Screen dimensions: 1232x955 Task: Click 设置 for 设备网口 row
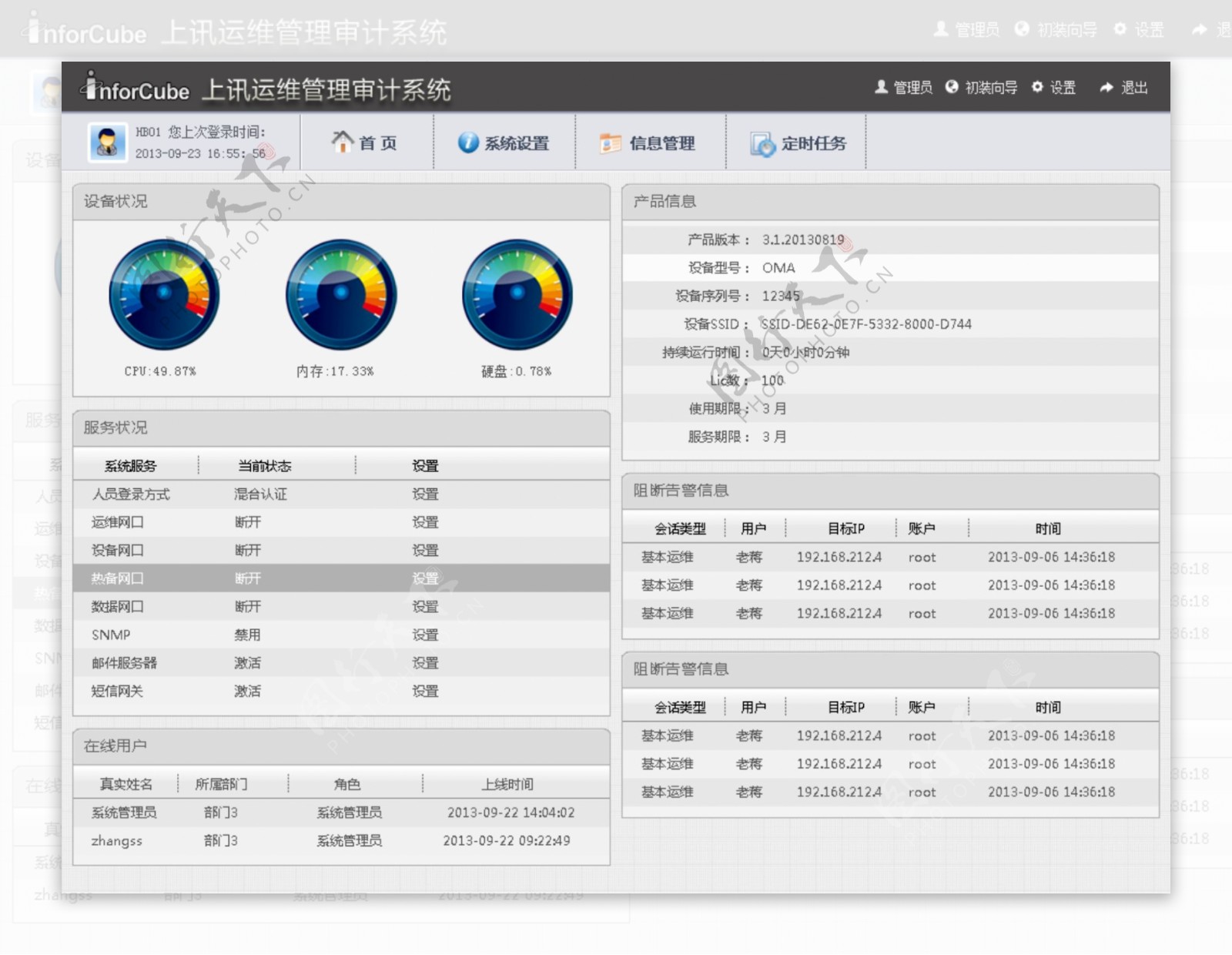(425, 551)
